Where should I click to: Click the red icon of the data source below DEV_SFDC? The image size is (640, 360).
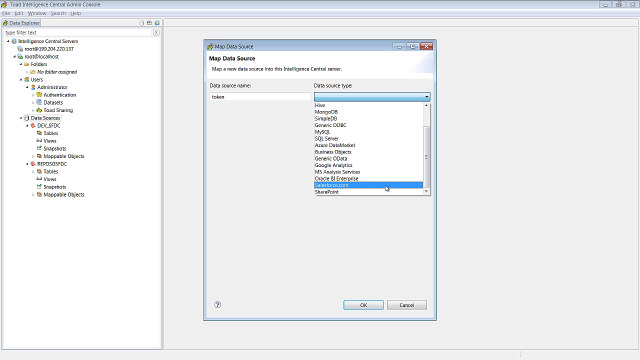click(33, 164)
